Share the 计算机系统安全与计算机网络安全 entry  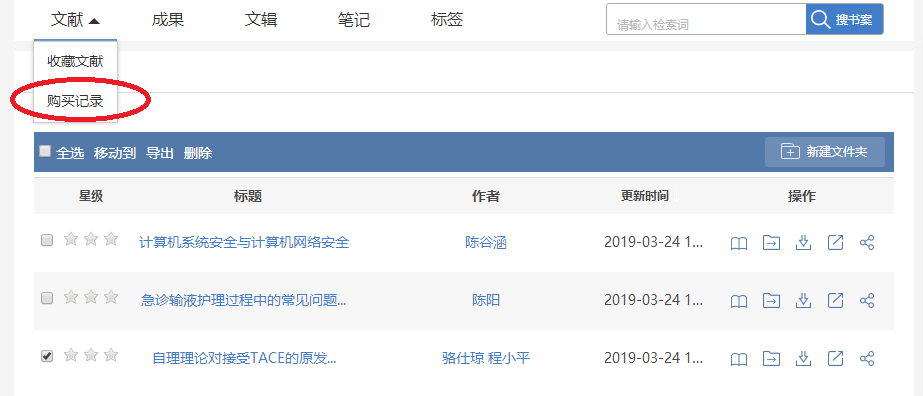click(x=867, y=242)
